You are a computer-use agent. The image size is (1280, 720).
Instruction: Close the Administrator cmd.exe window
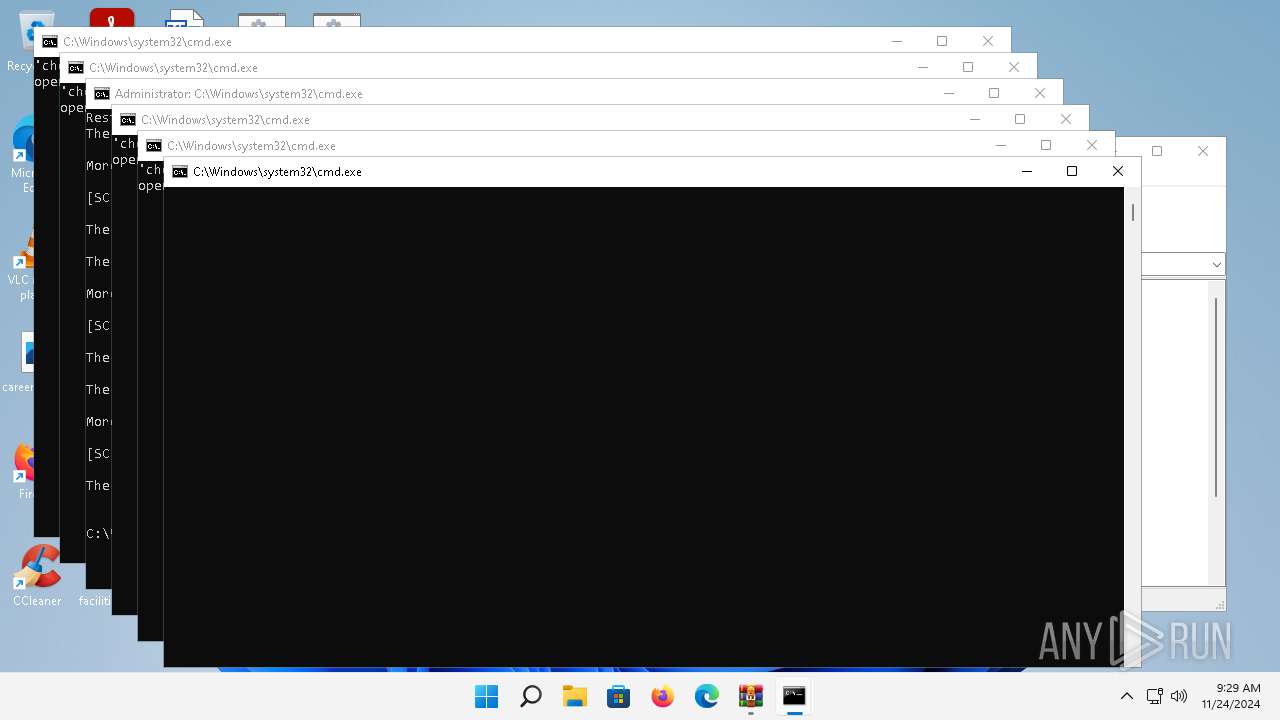click(x=1040, y=93)
